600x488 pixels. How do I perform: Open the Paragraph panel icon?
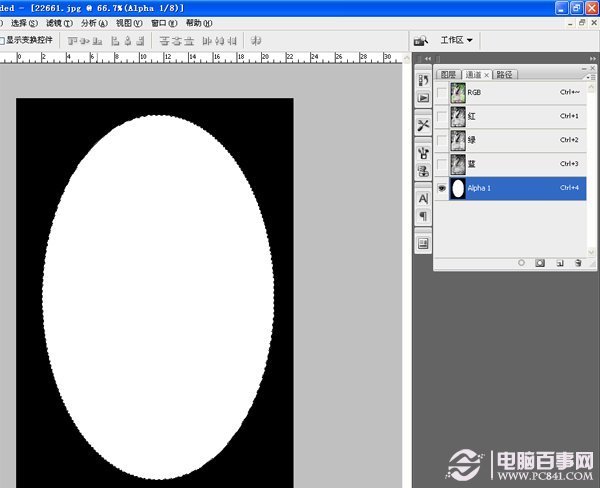(x=423, y=216)
